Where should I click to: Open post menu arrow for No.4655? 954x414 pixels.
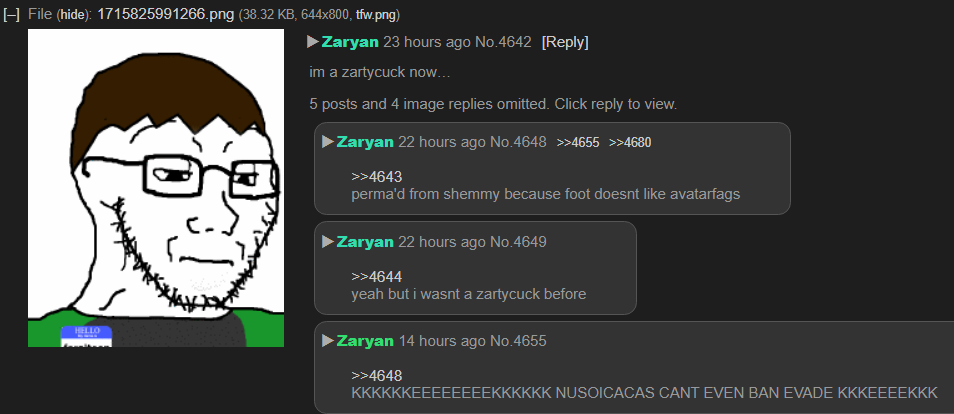tap(328, 341)
